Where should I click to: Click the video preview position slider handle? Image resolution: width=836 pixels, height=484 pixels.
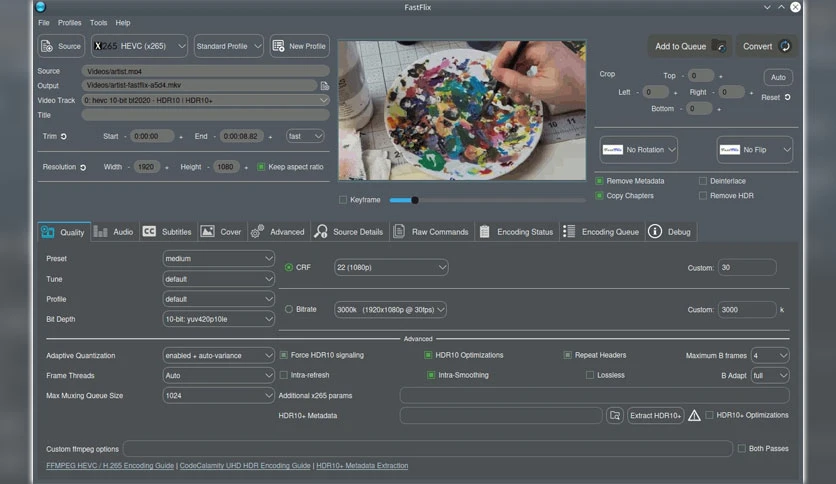(x=415, y=200)
